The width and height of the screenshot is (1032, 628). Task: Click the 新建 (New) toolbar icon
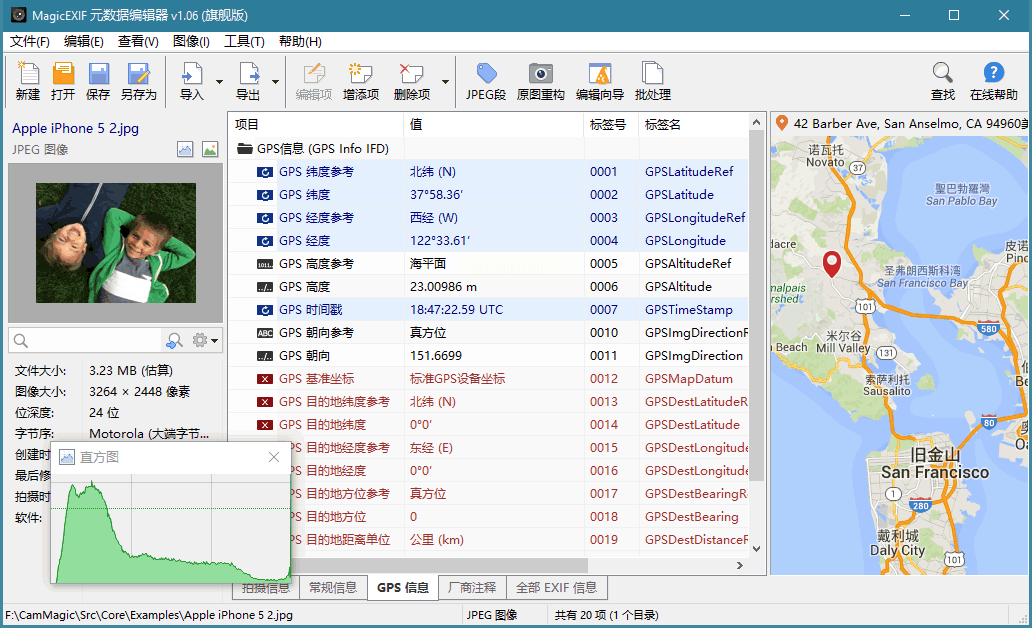pyautogui.click(x=28, y=80)
